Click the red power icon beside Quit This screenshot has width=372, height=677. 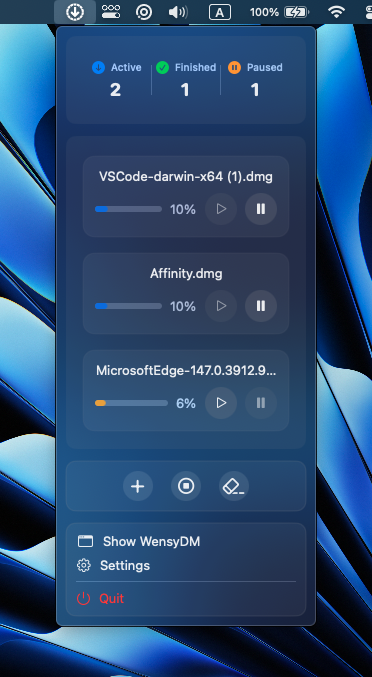[x=83, y=598]
